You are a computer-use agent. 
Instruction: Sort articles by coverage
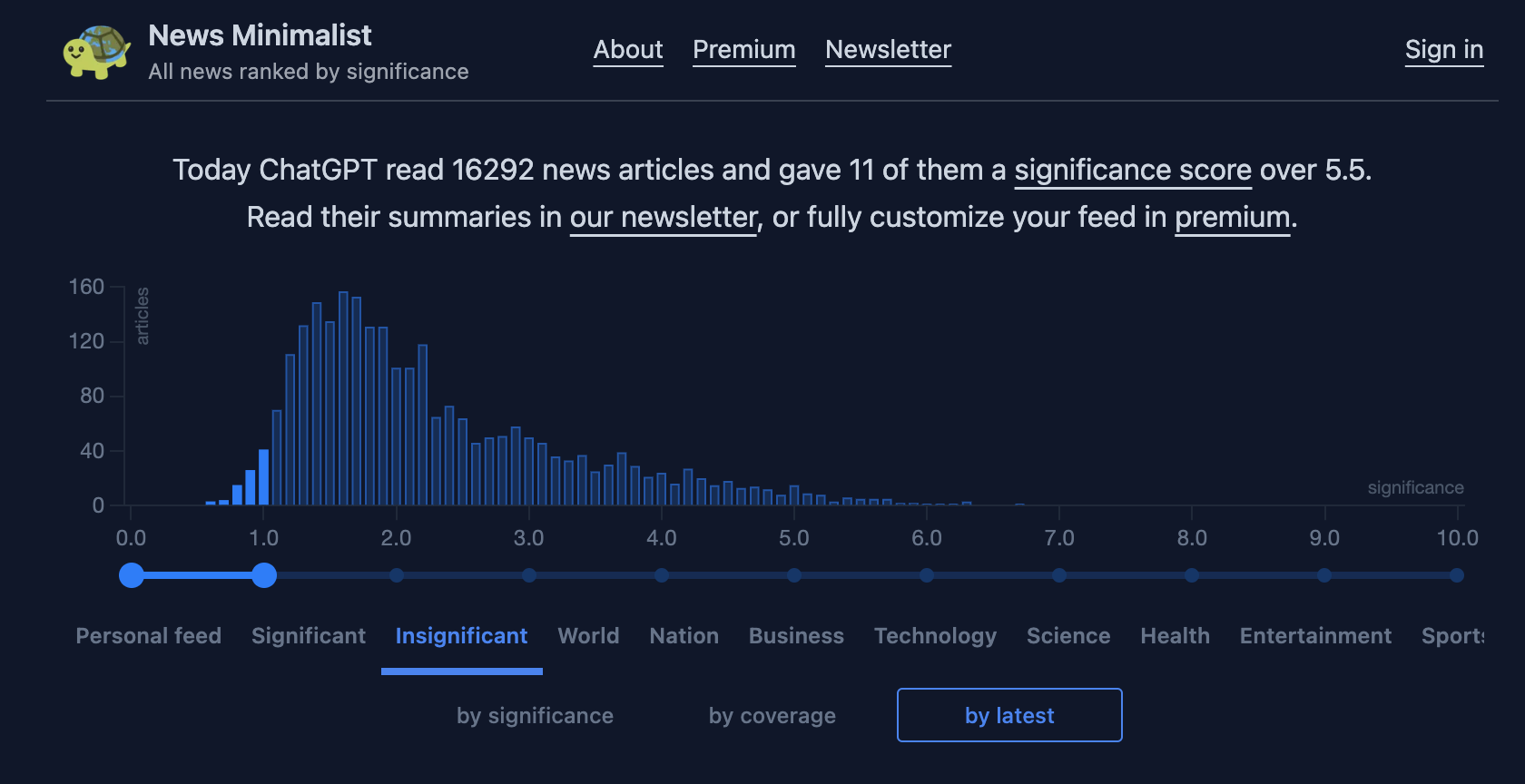point(772,716)
